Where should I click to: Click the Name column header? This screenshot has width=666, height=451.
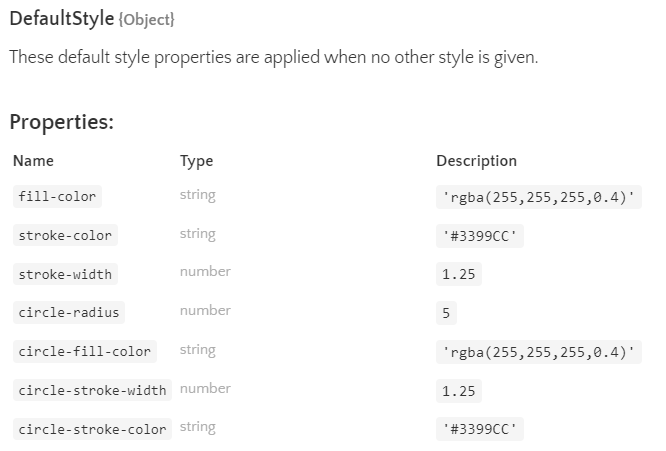(x=33, y=161)
